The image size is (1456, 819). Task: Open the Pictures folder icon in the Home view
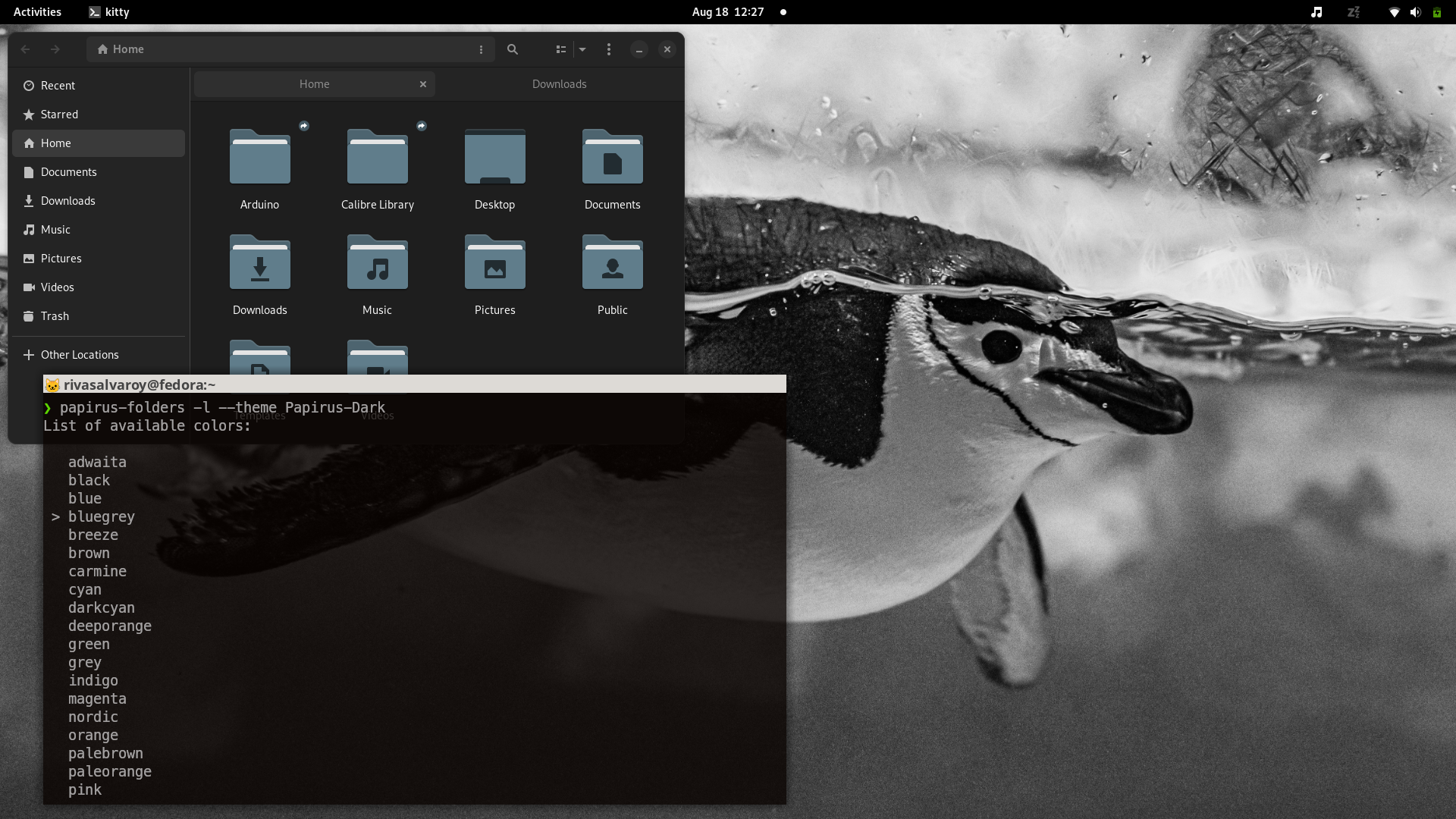494,262
